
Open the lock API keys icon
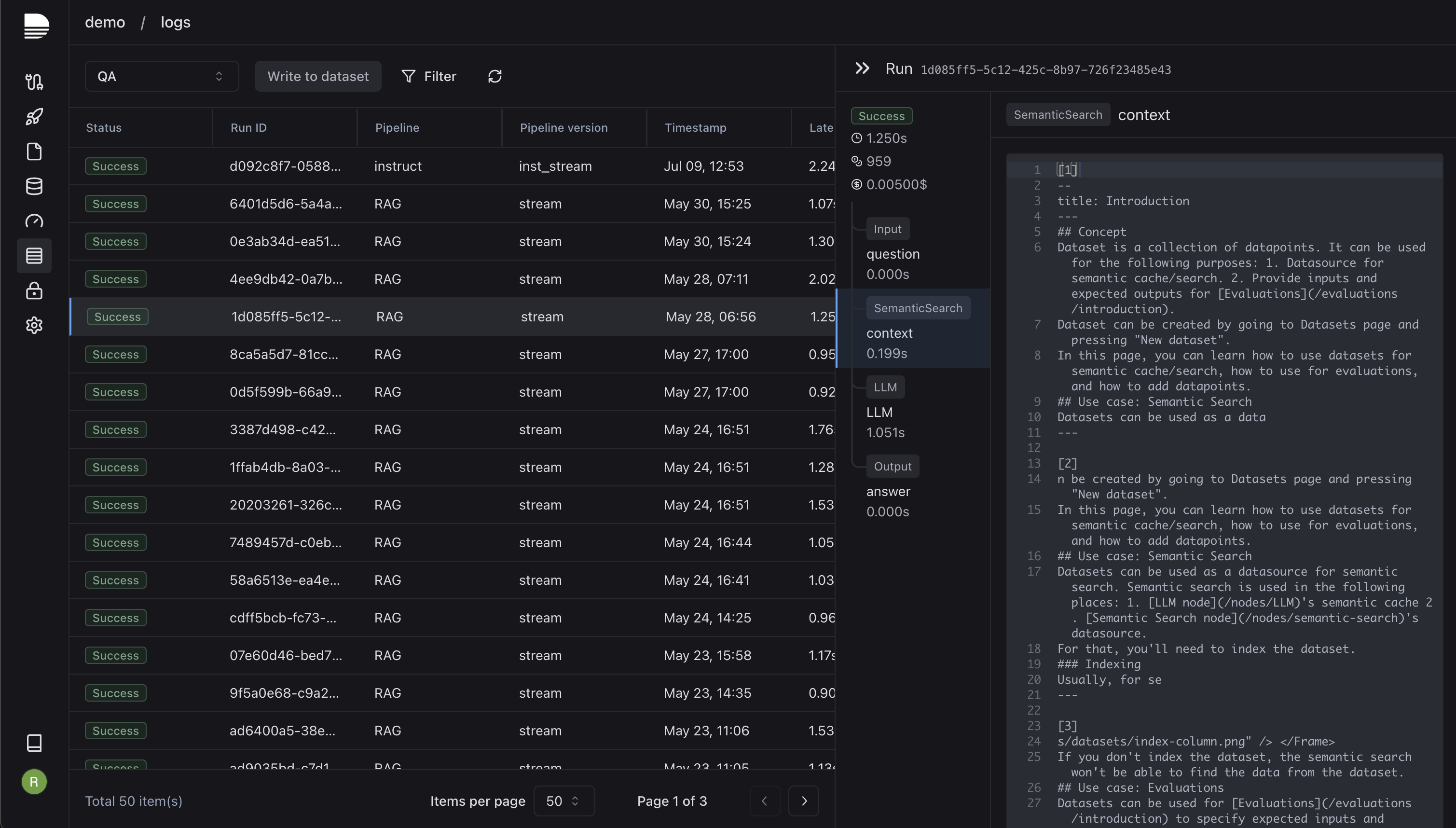pos(34,290)
